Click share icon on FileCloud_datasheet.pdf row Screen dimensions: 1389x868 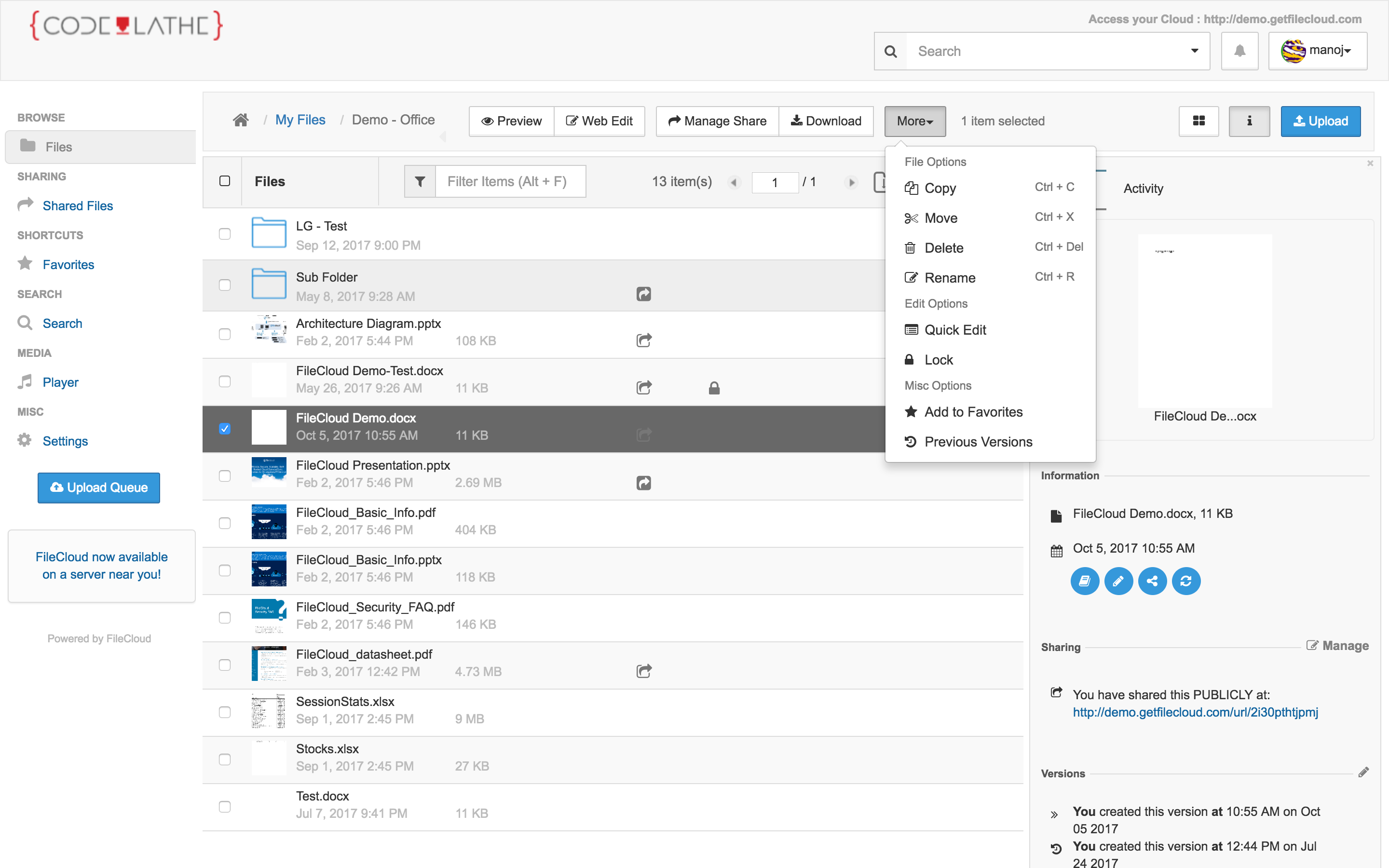643,670
